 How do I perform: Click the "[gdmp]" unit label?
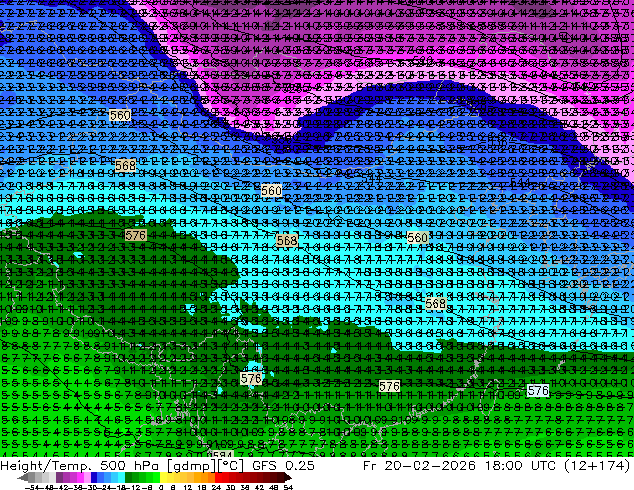click(192, 465)
